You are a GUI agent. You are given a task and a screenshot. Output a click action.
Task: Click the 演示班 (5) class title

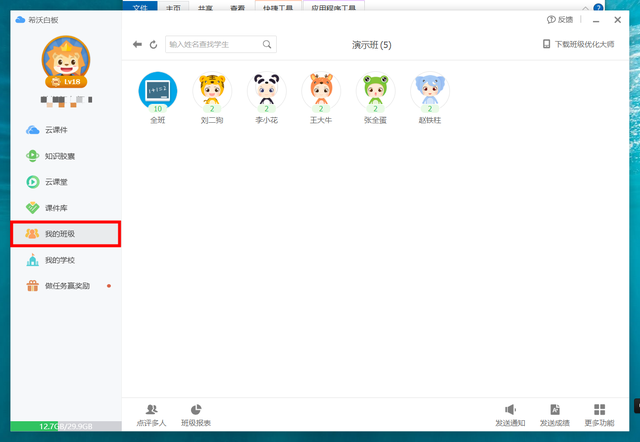pos(371,45)
